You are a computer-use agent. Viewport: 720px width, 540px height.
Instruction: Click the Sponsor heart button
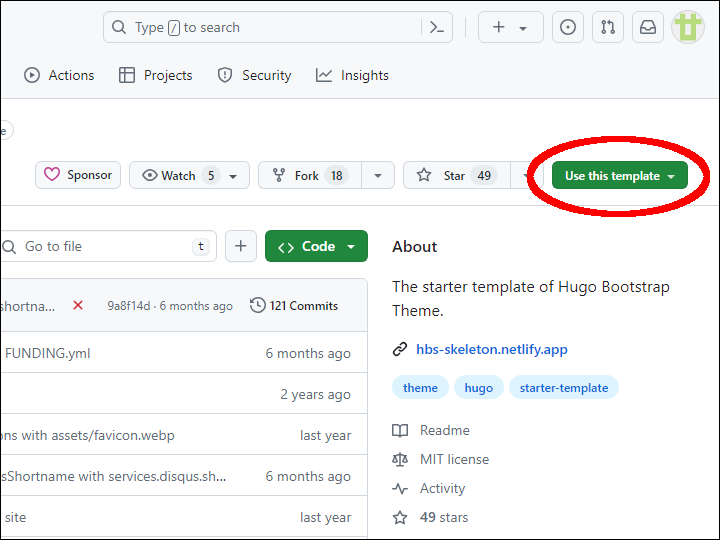[78, 175]
